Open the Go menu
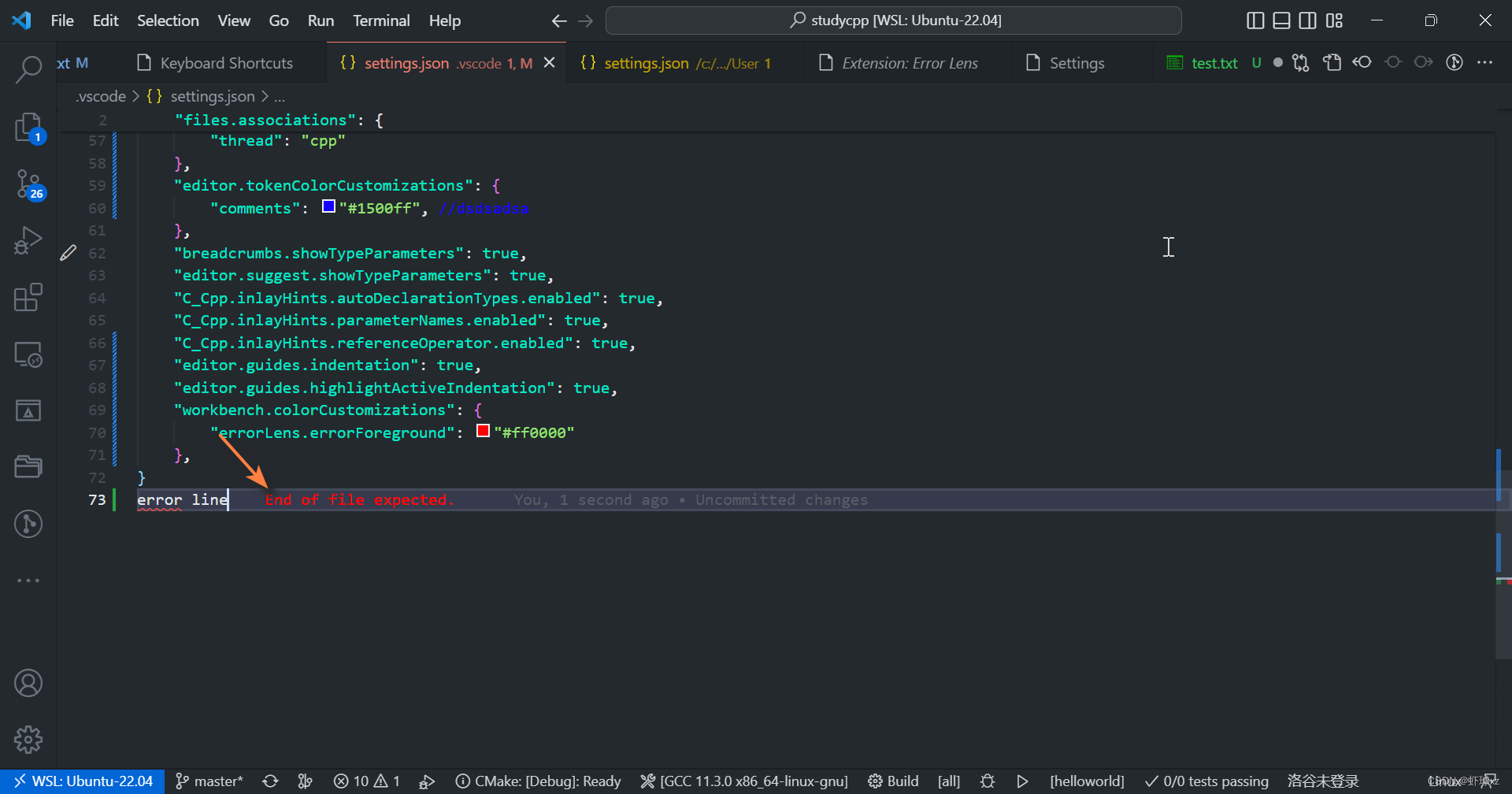 point(279,20)
